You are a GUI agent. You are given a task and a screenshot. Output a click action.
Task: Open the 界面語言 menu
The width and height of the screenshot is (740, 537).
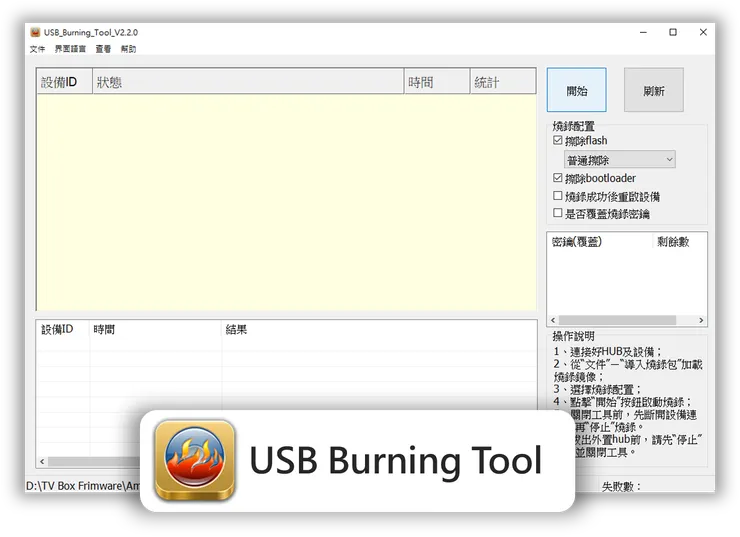(x=70, y=49)
